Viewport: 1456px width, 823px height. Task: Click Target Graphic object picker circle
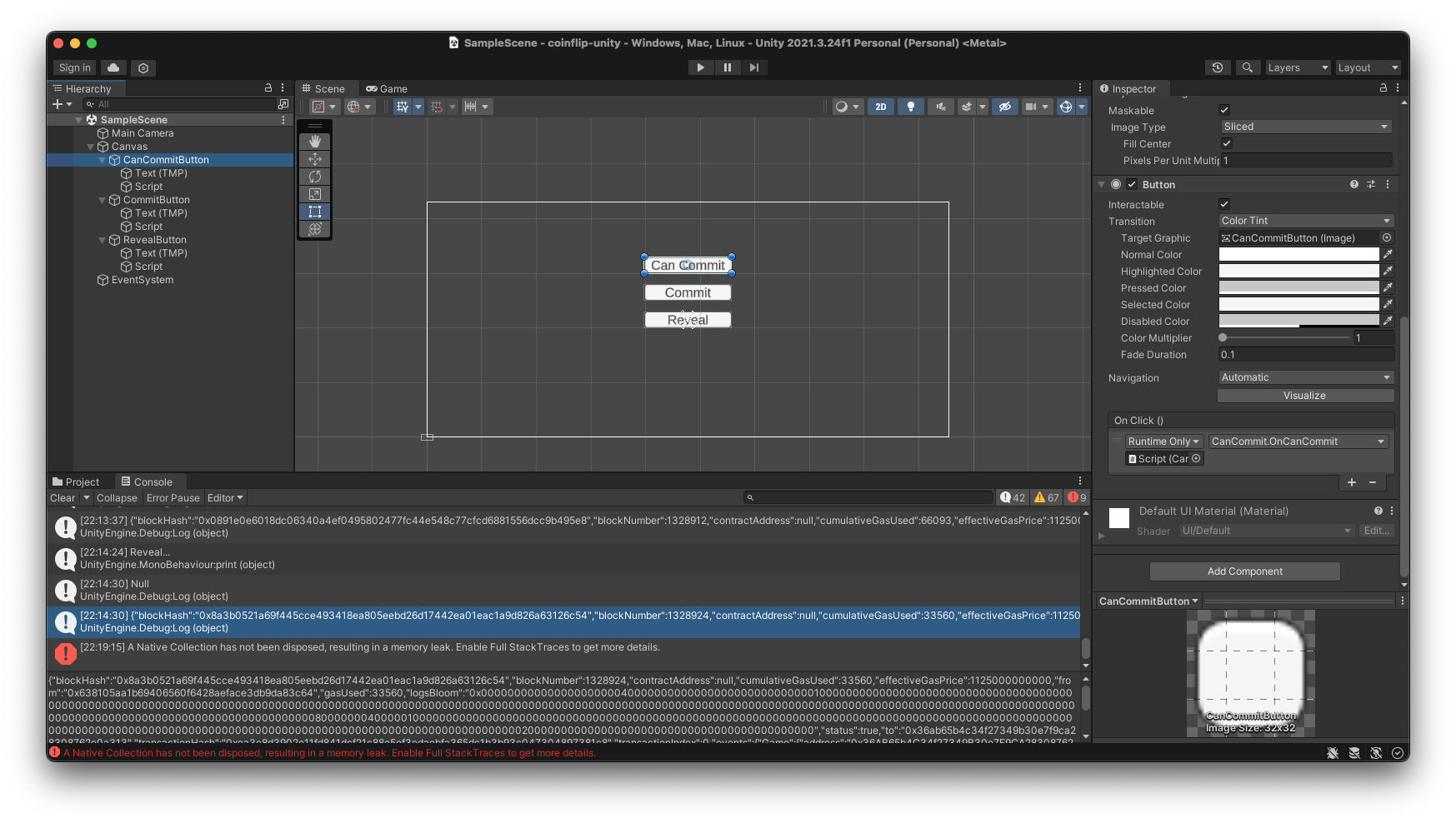[x=1387, y=237]
